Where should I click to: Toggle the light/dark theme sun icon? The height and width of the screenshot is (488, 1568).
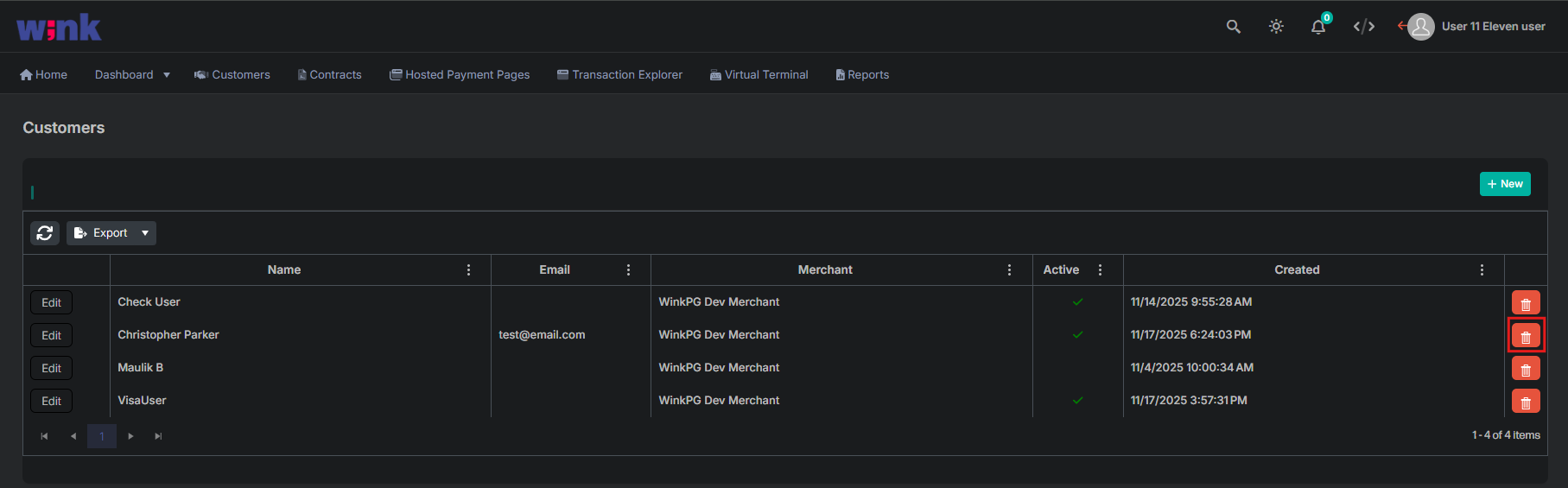(1276, 27)
